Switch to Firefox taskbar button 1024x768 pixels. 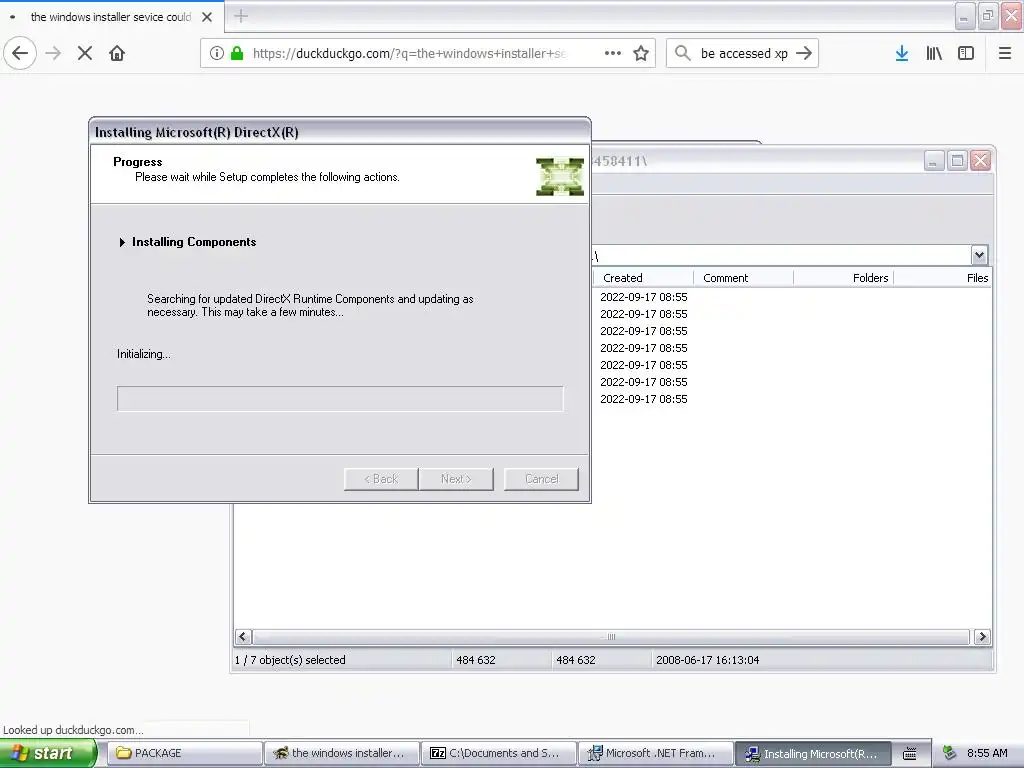[x=342, y=753]
